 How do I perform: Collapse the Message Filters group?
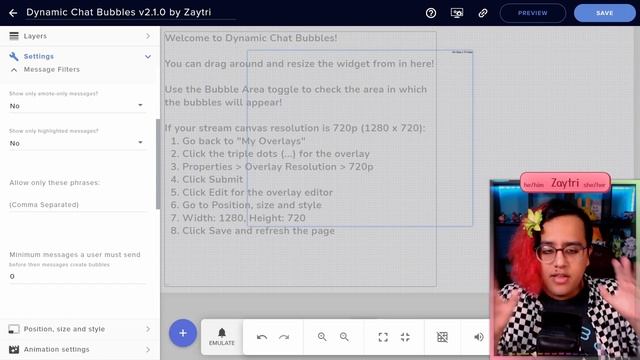pos(14,70)
